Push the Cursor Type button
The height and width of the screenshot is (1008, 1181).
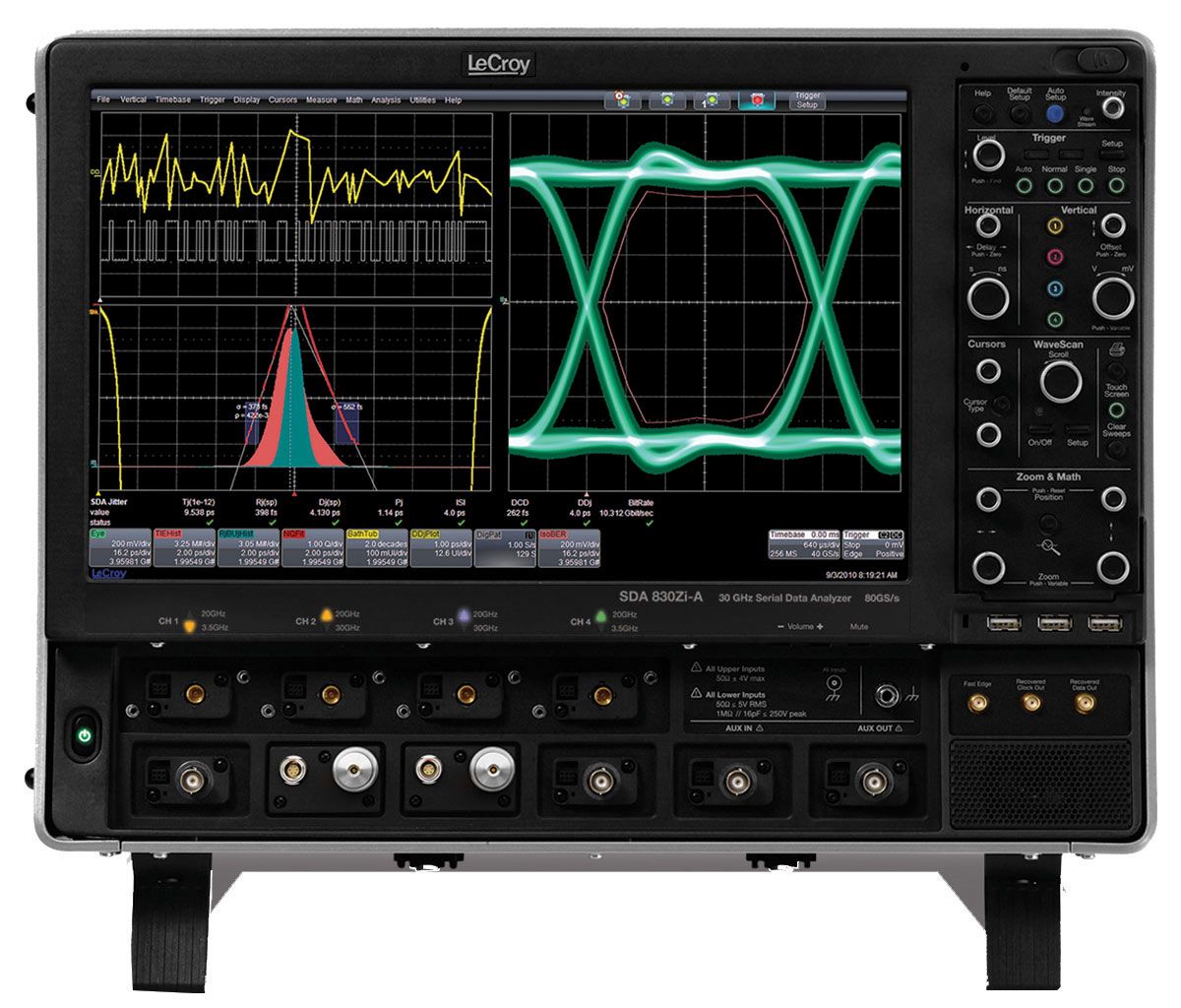pos(1000,404)
